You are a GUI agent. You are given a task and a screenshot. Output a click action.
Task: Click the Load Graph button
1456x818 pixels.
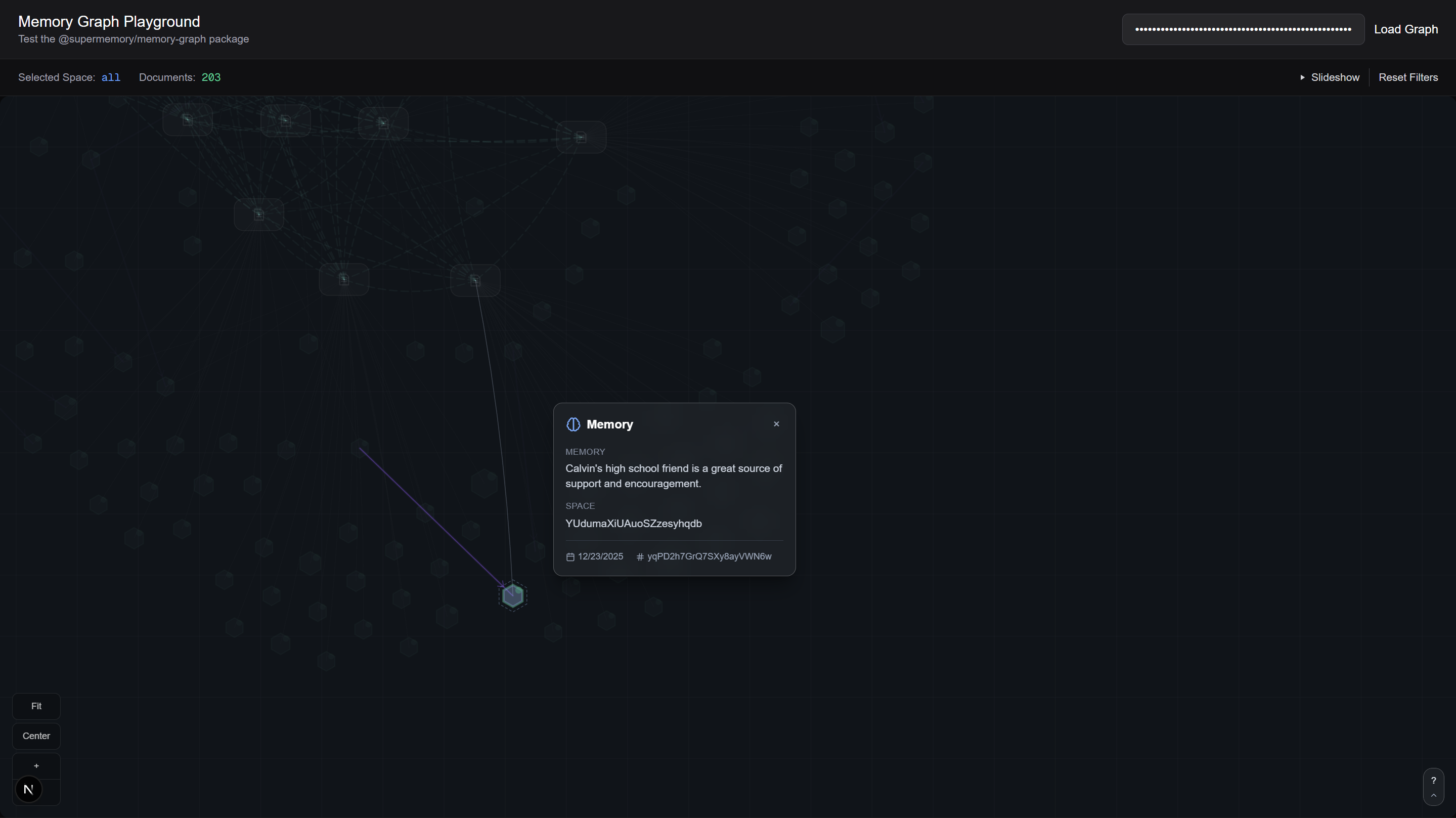coord(1405,29)
